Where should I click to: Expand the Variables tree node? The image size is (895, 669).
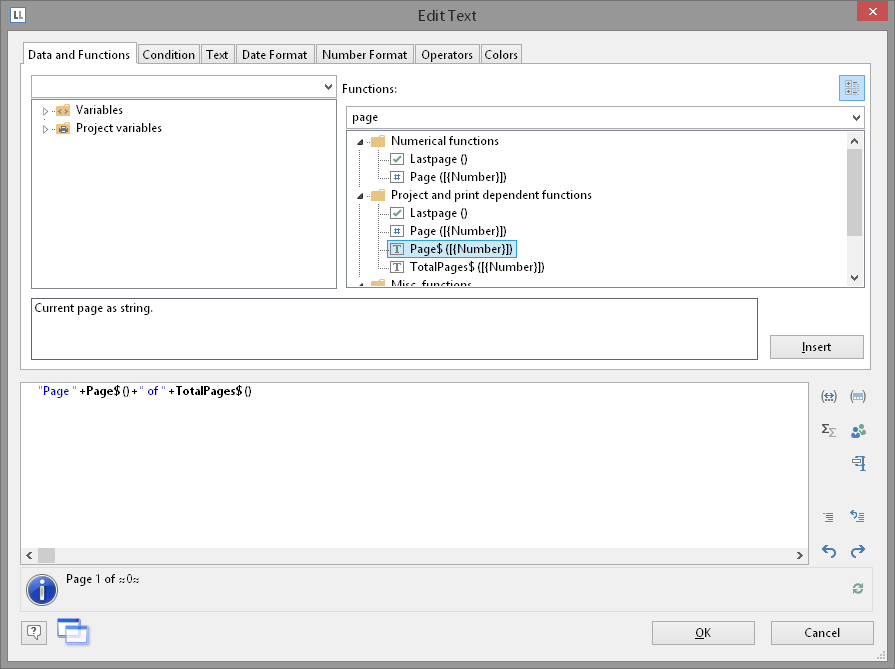pyautogui.click(x=45, y=111)
